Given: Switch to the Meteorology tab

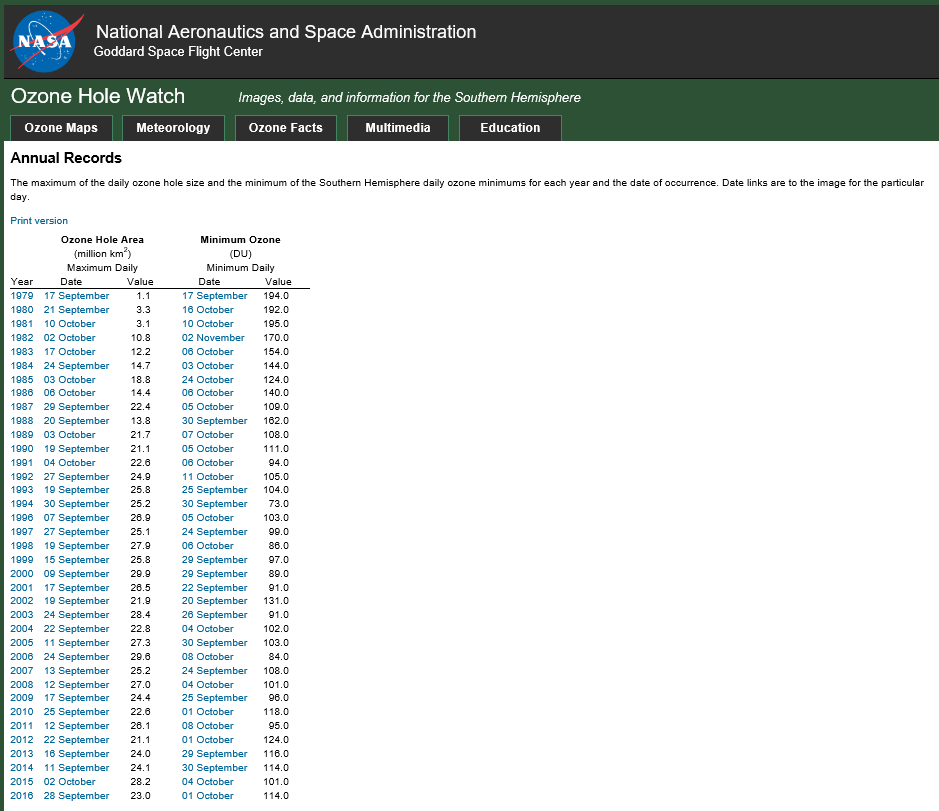Looking at the screenshot, I should tap(173, 128).
